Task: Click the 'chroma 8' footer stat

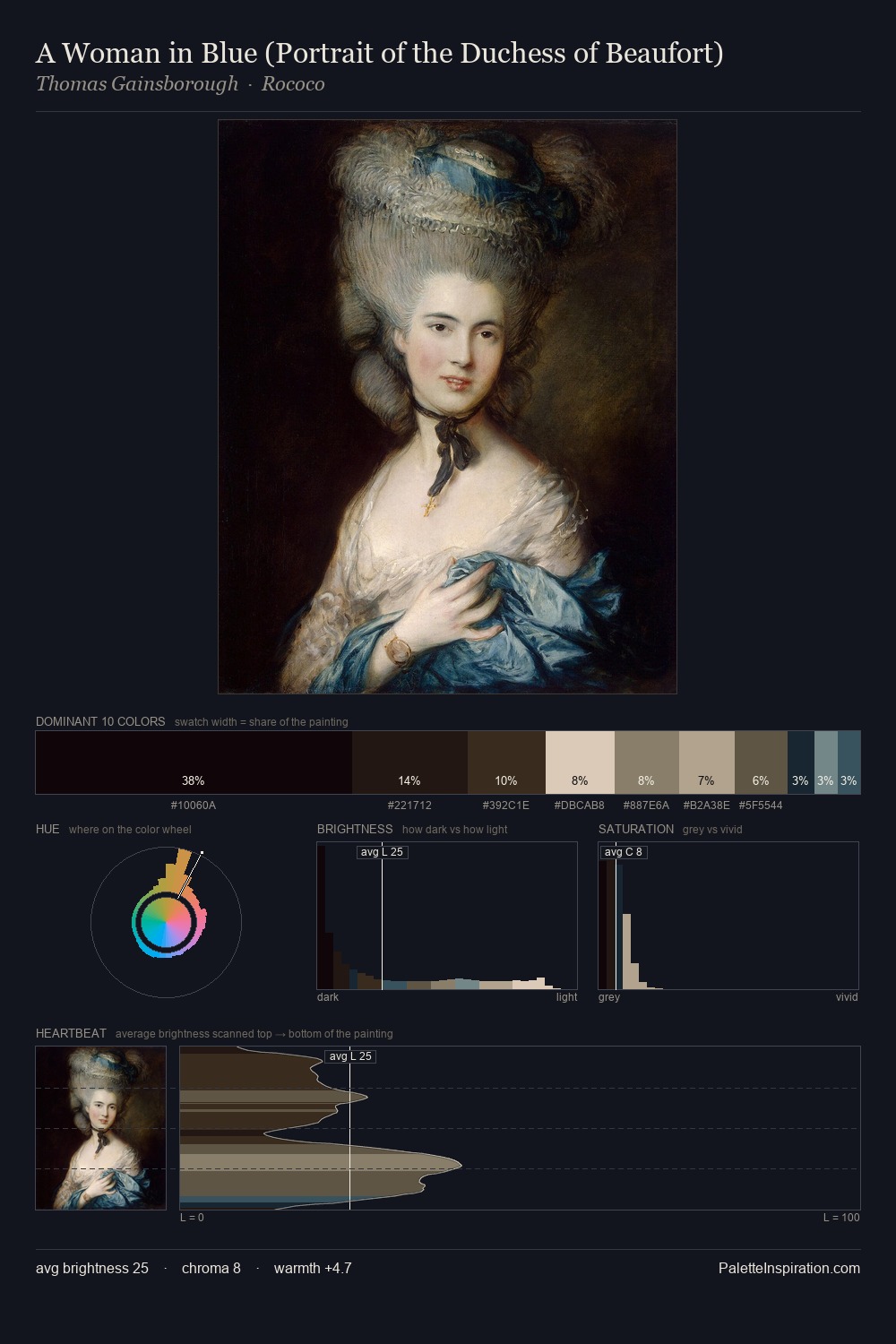Action: coord(211,1268)
